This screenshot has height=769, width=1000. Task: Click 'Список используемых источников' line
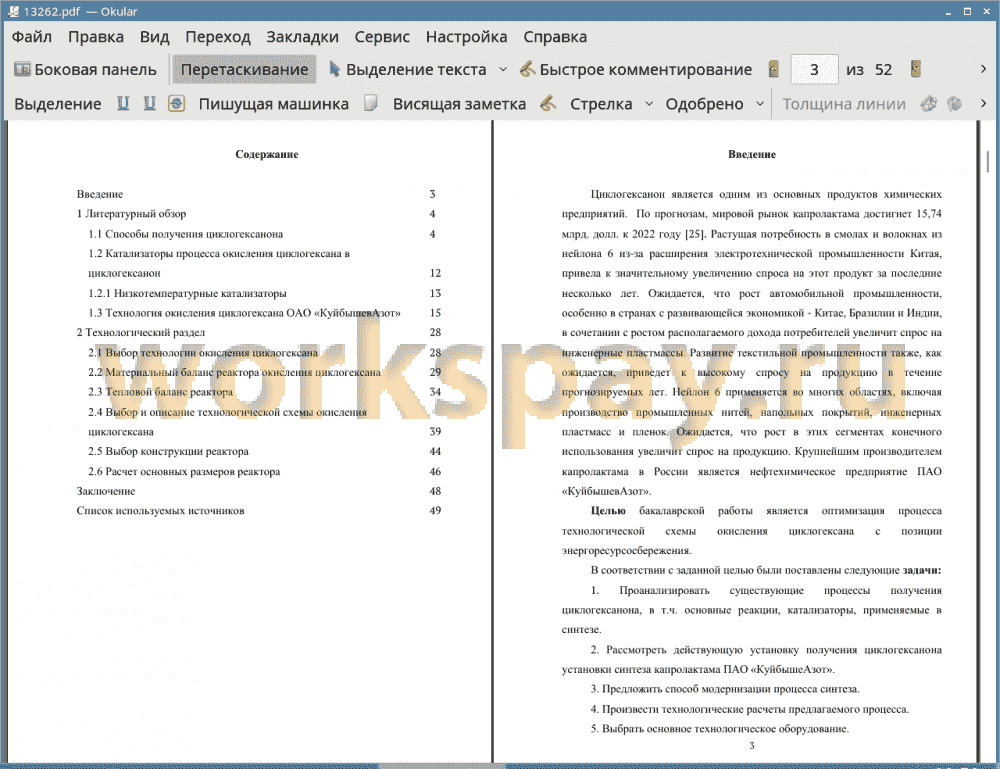(160, 511)
